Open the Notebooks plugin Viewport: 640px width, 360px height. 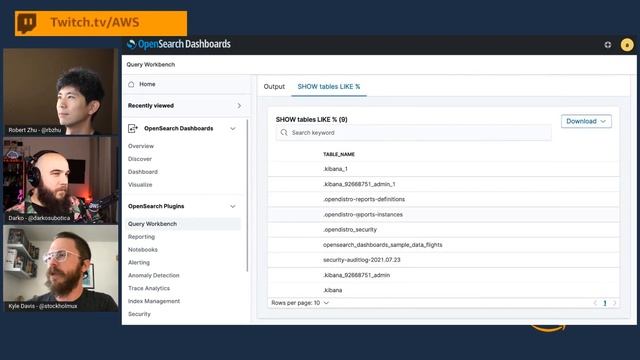coord(143,250)
